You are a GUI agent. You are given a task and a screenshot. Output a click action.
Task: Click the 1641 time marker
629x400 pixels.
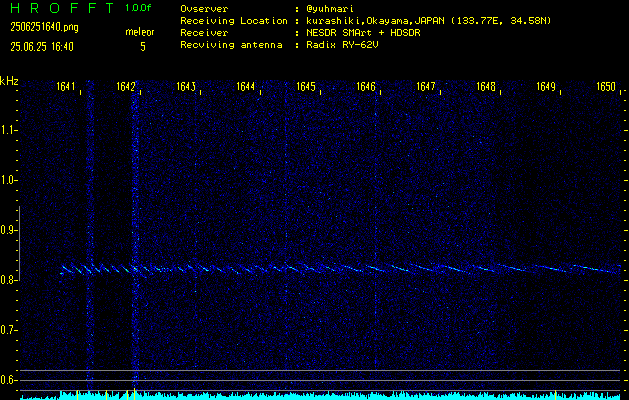click(x=66, y=87)
